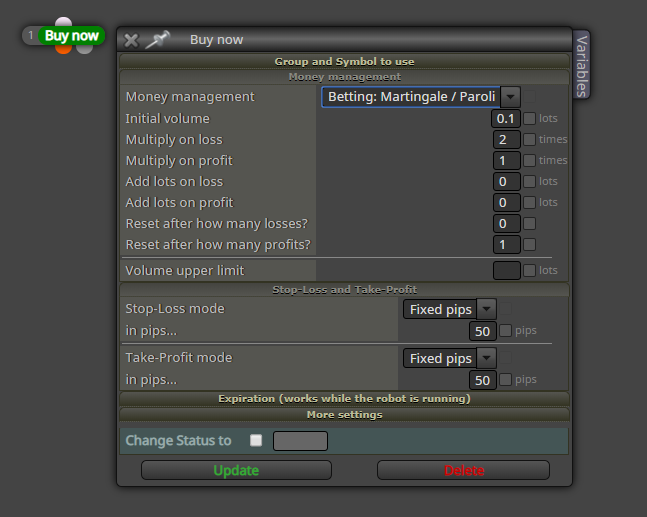The image size is (647, 517).
Task: Open the Take-Profit mode dropdown
Action: tap(486, 358)
